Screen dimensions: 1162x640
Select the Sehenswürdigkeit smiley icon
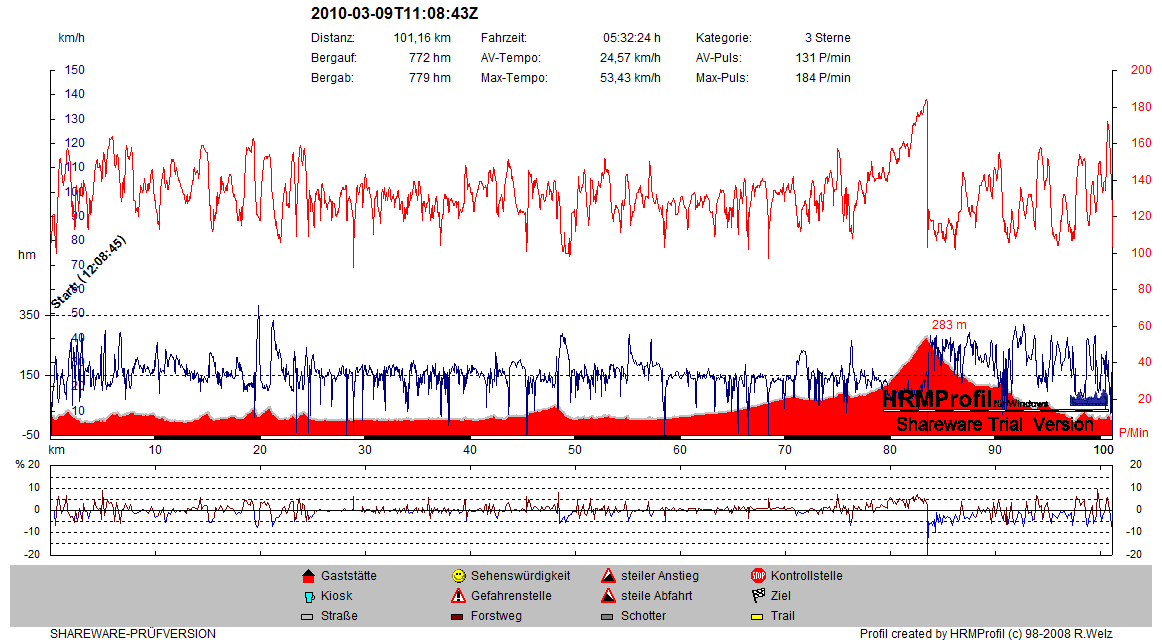tap(458, 576)
